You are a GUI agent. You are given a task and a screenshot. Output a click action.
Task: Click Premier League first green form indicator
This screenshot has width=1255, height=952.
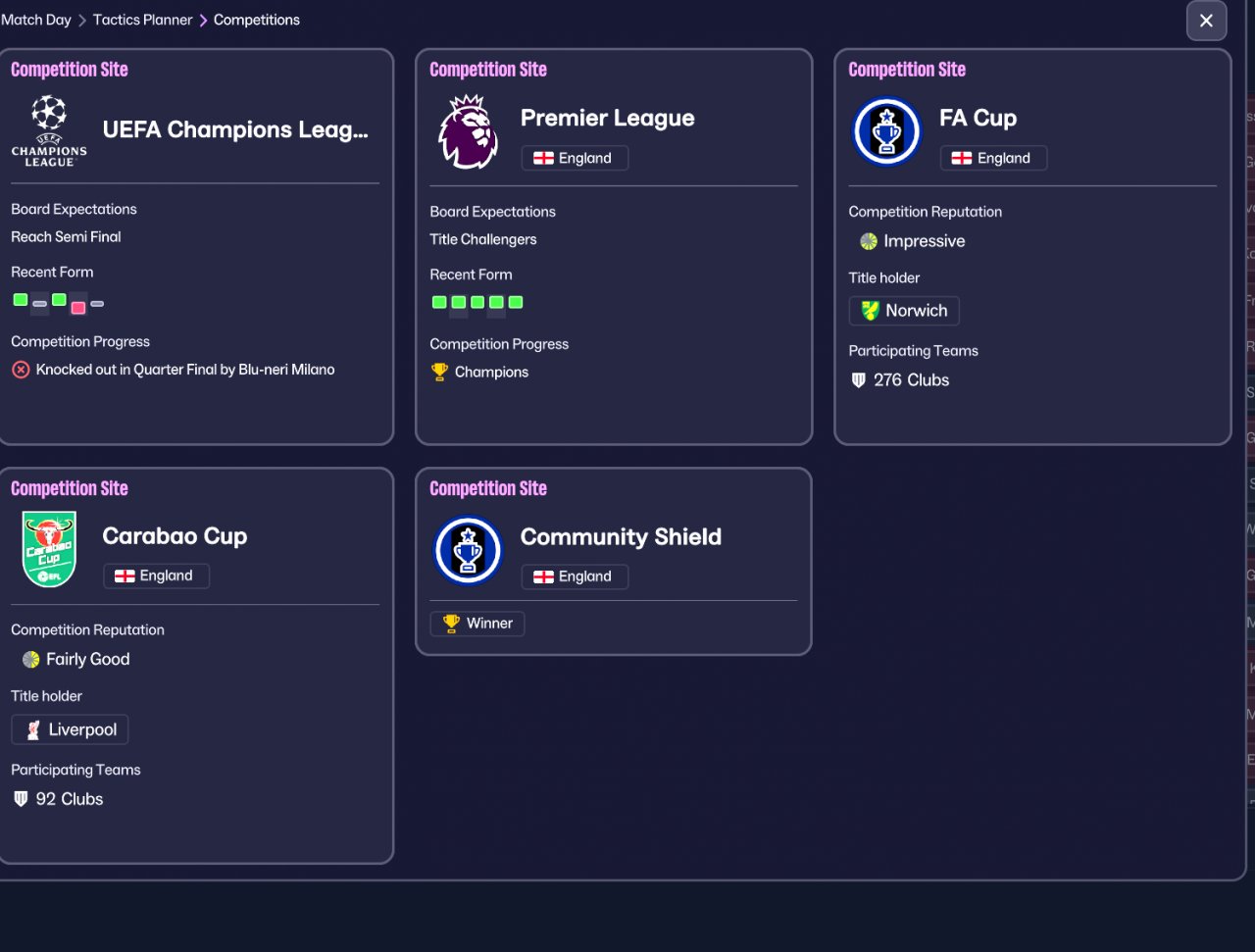click(x=439, y=302)
